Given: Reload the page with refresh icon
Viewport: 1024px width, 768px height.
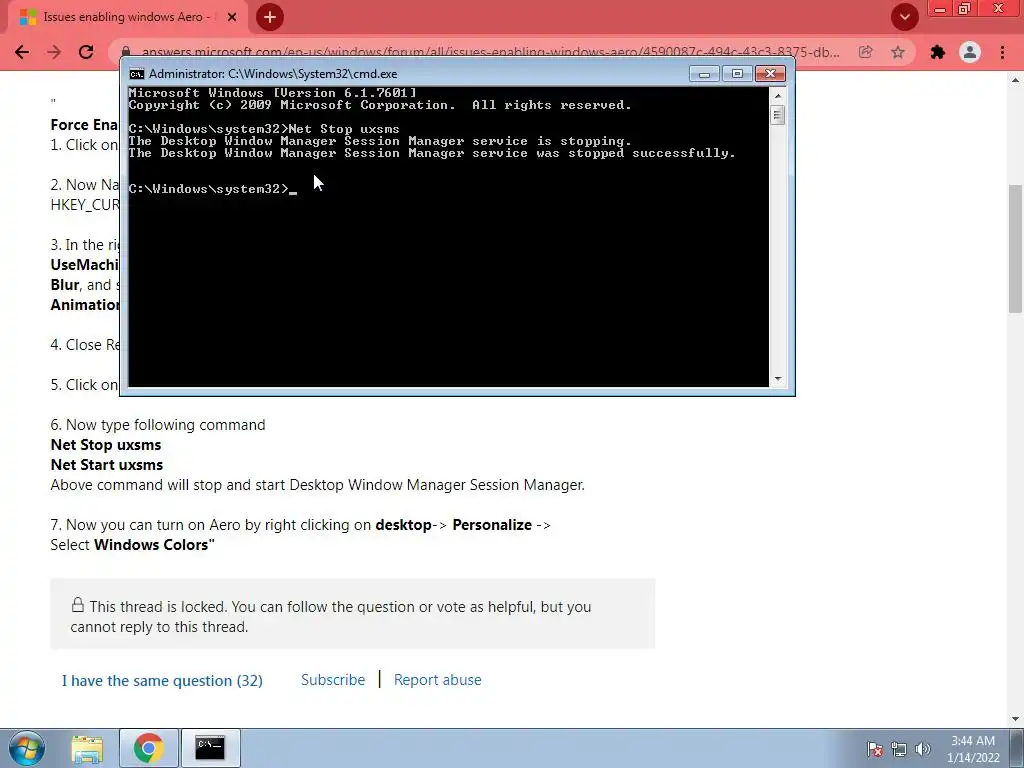Looking at the screenshot, I should coord(86,52).
